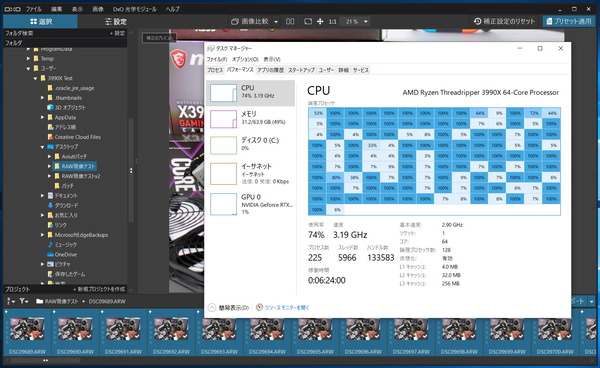Select the pan/move arrows tool
This screenshot has width=600, height=368.
click(320, 21)
